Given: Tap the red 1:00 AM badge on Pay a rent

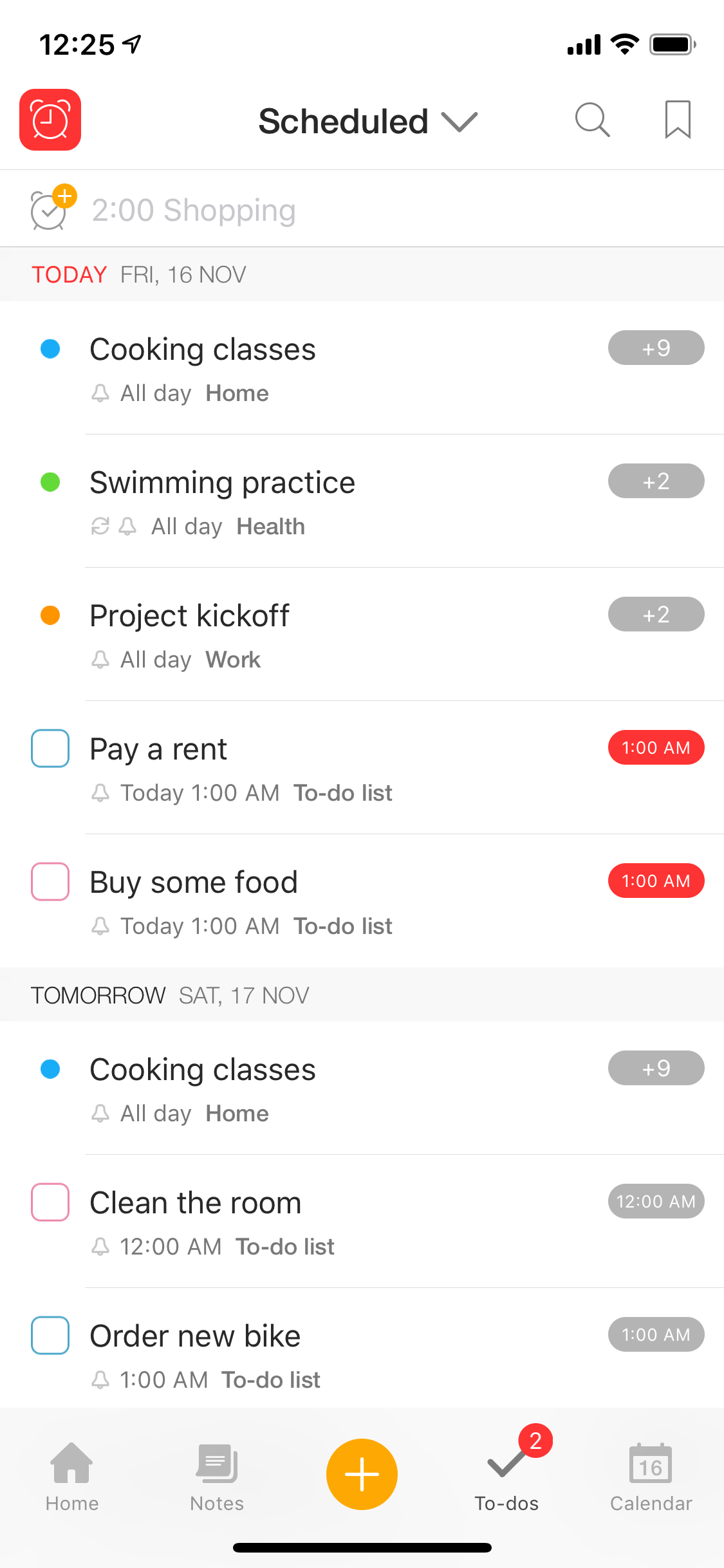Looking at the screenshot, I should tap(656, 748).
